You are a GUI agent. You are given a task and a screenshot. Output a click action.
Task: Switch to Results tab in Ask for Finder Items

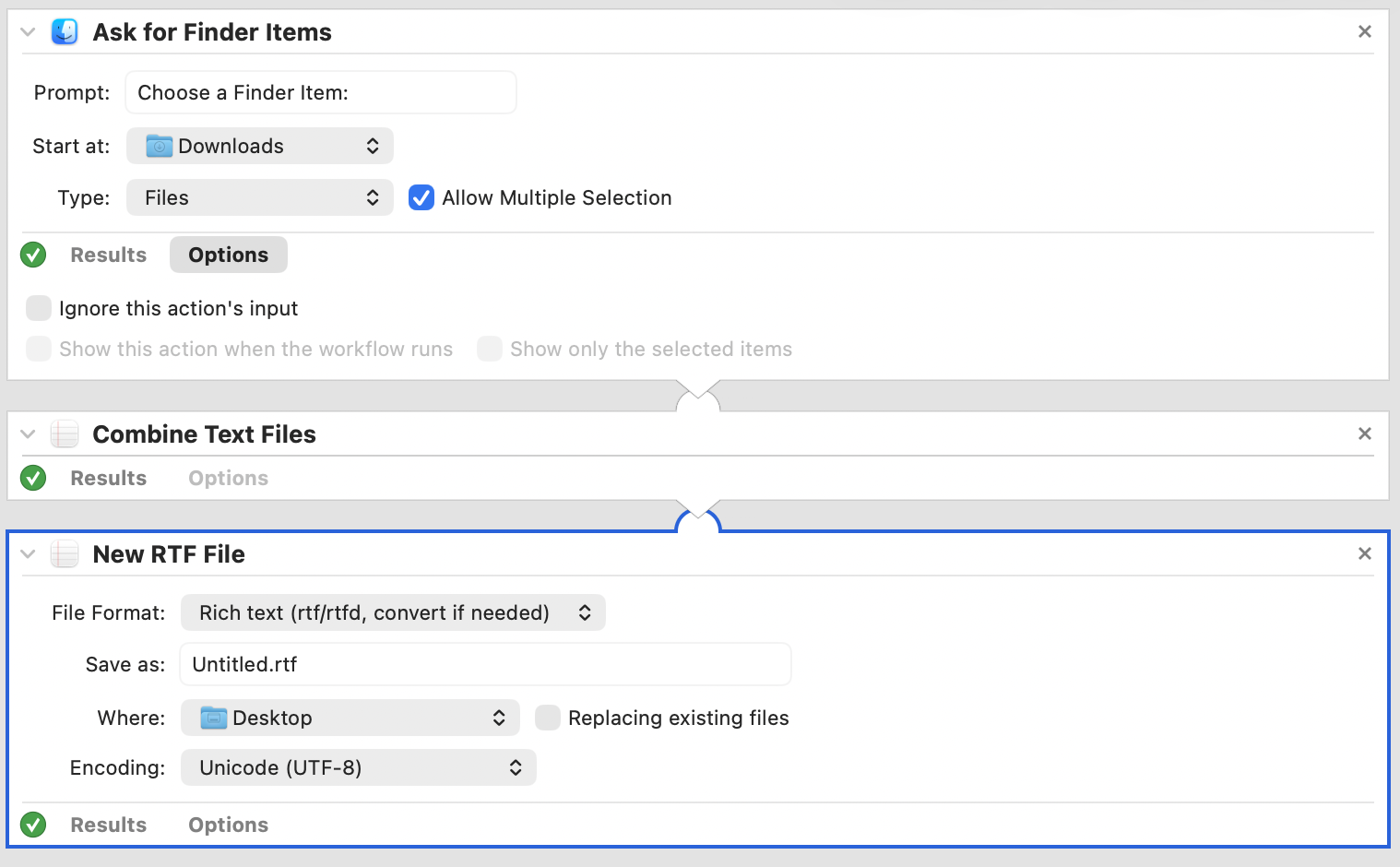[x=108, y=255]
